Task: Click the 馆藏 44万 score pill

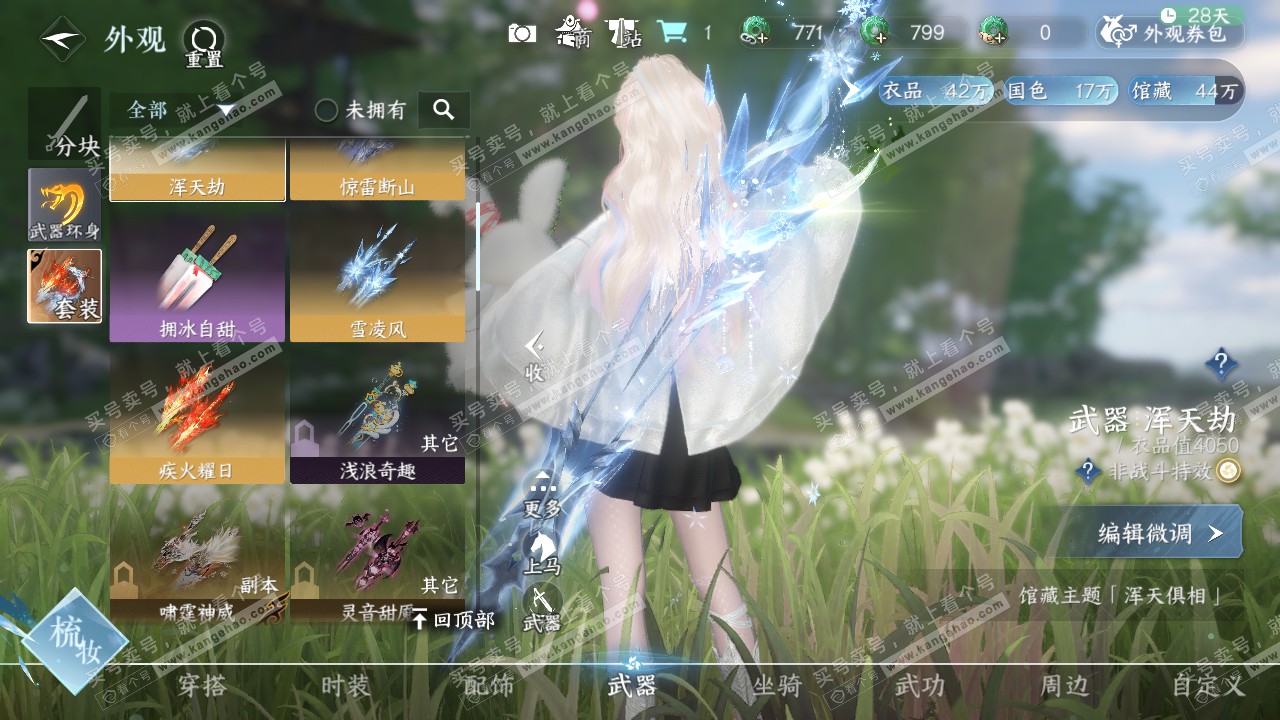Action: tap(1185, 91)
